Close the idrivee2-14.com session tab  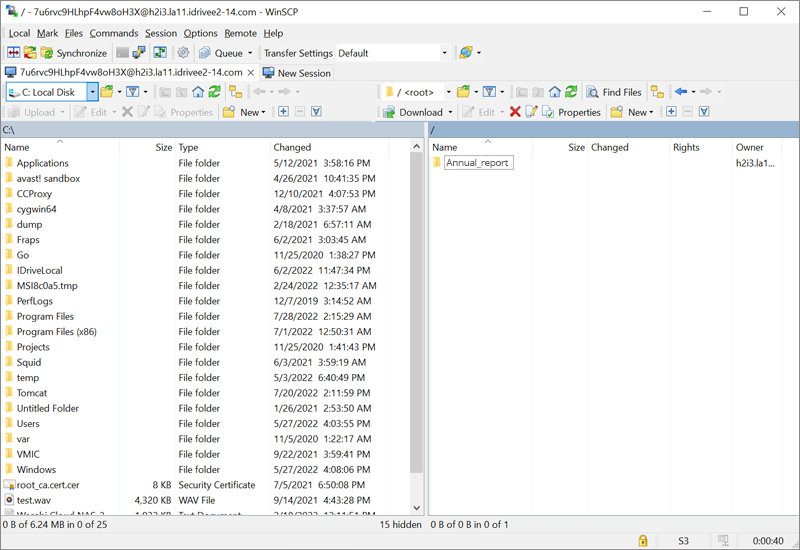click(251, 73)
